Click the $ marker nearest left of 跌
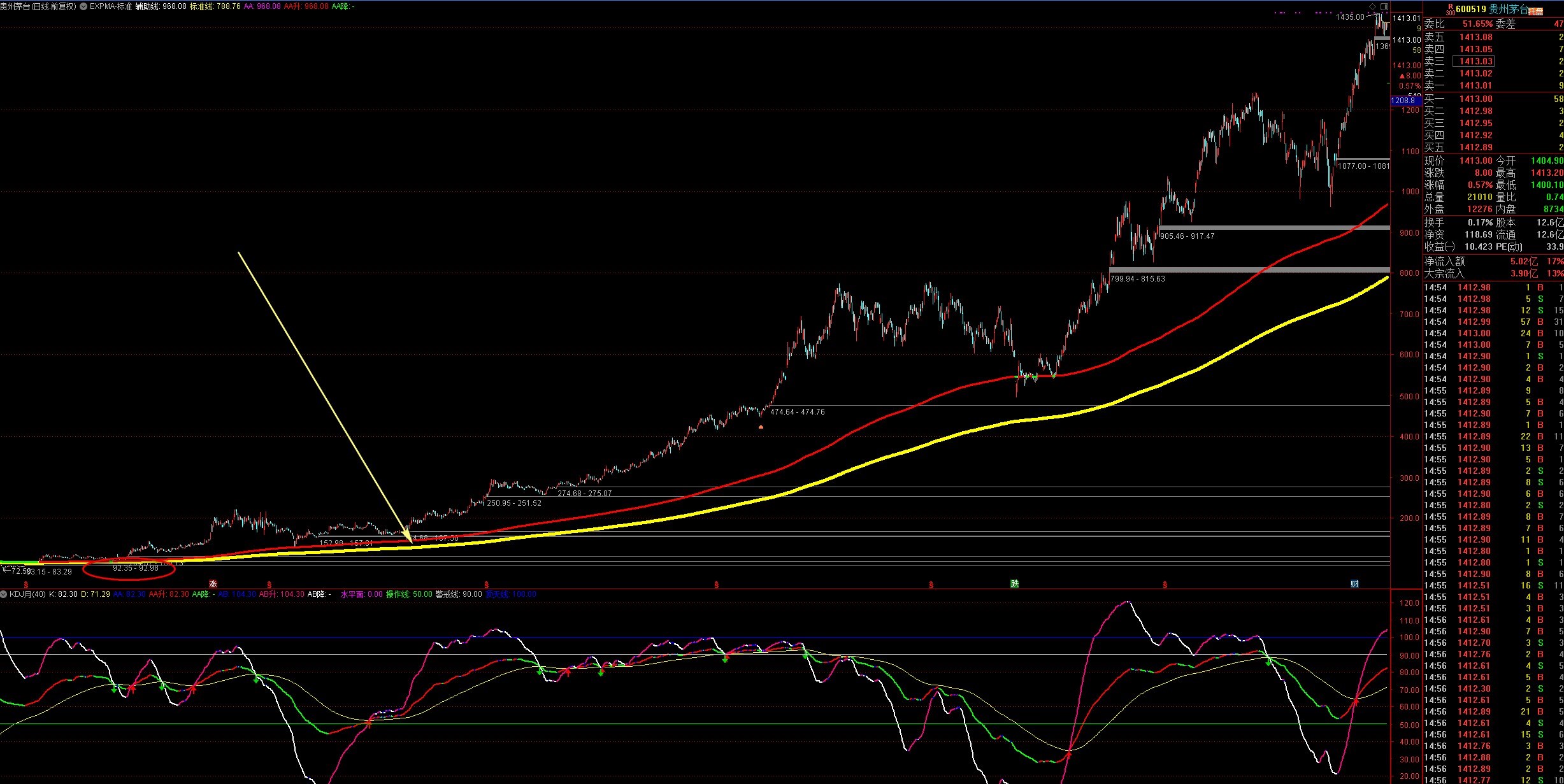 (931, 584)
